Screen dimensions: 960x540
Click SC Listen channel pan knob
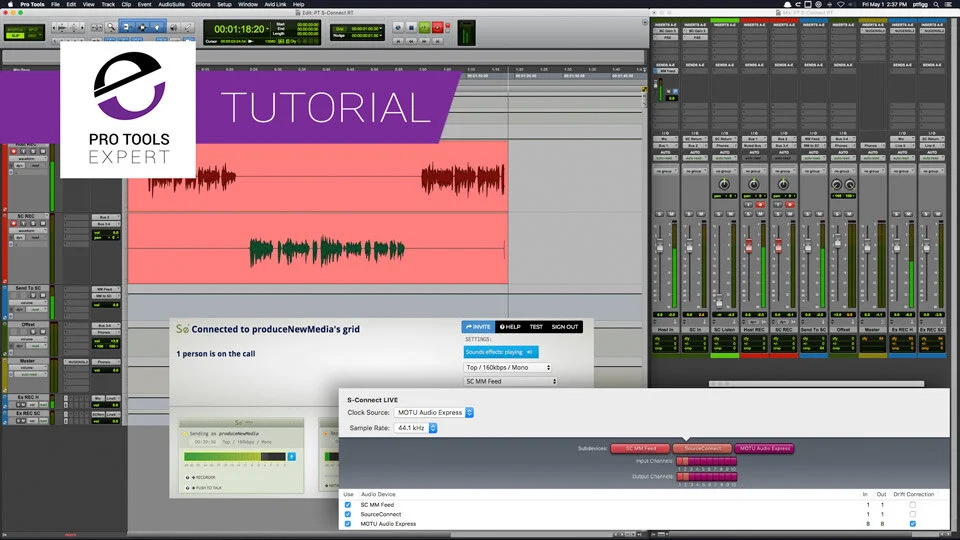tap(724, 184)
